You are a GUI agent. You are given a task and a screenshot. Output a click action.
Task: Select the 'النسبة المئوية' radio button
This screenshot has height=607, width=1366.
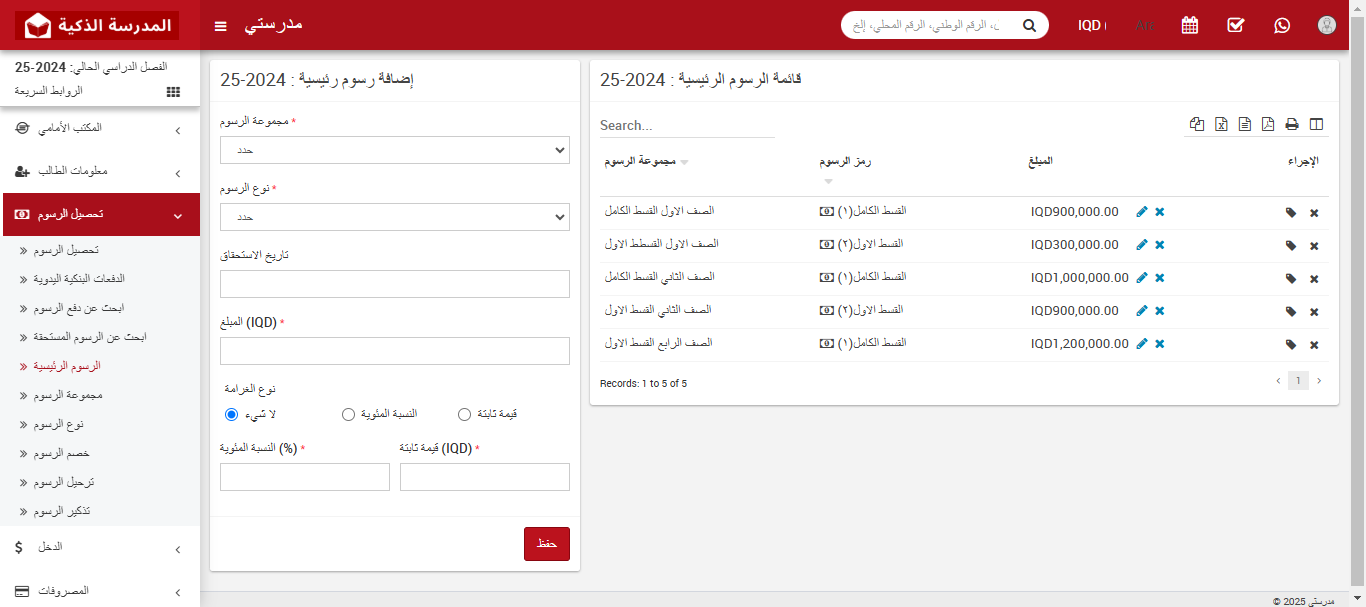pyautogui.click(x=348, y=414)
